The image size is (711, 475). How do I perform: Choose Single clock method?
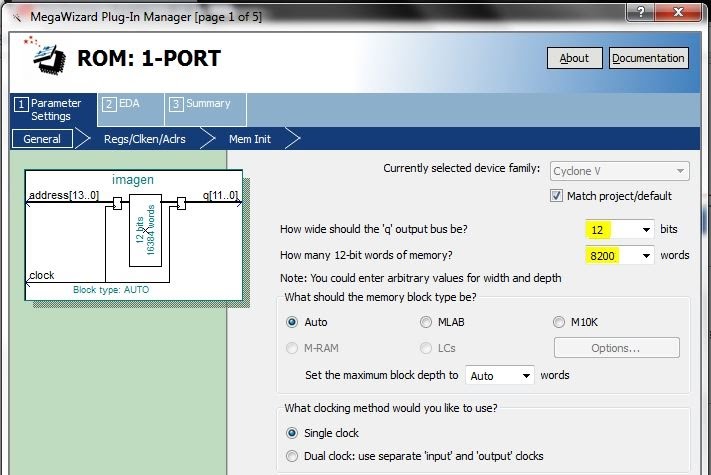tap(292, 433)
